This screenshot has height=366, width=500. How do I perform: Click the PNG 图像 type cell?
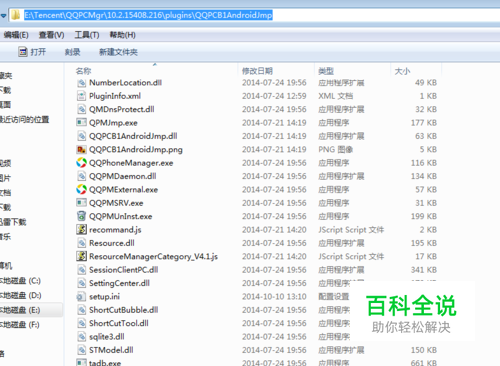coord(335,149)
